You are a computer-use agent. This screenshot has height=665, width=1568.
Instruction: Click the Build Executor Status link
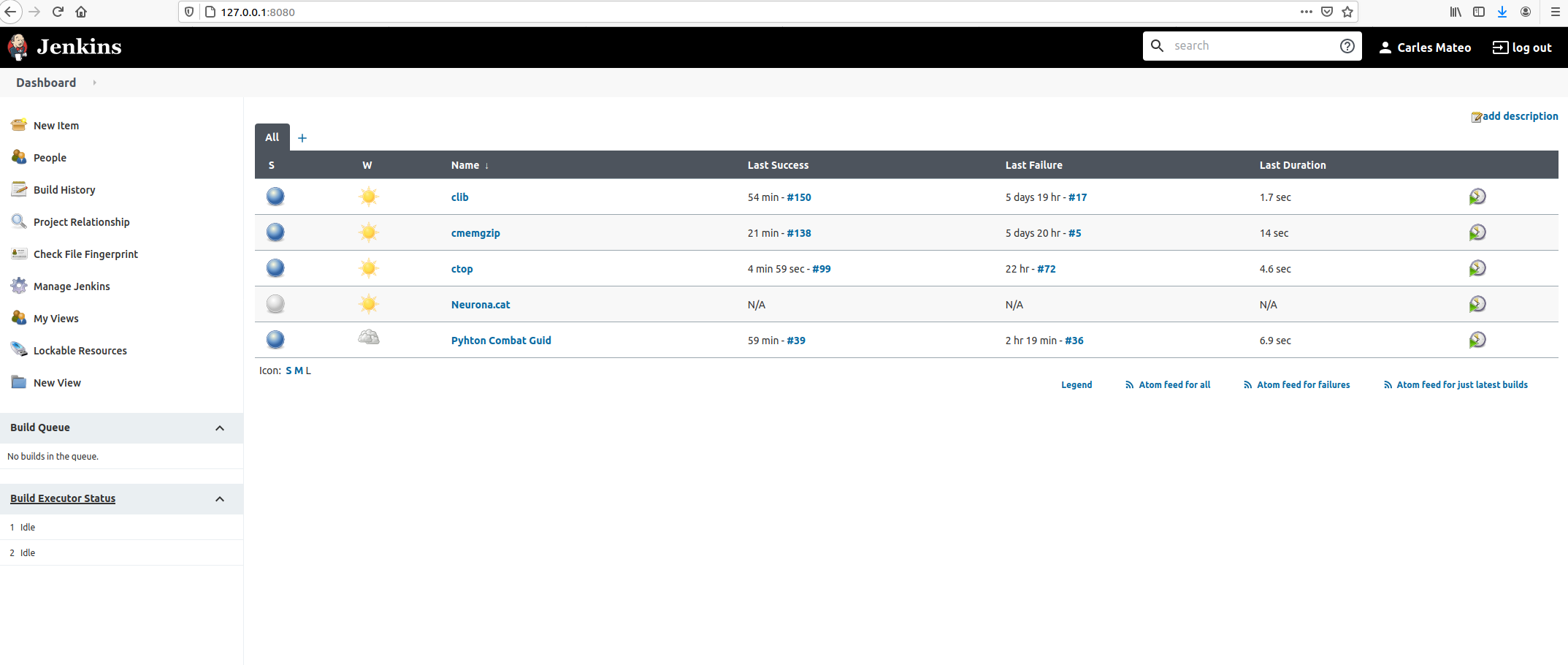pyautogui.click(x=63, y=498)
